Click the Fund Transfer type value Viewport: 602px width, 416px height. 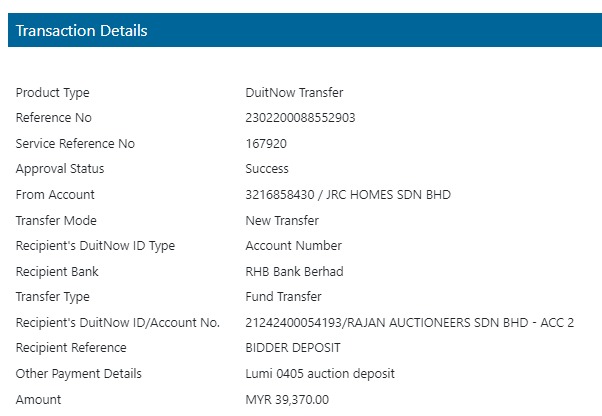click(x=283, y=297)
